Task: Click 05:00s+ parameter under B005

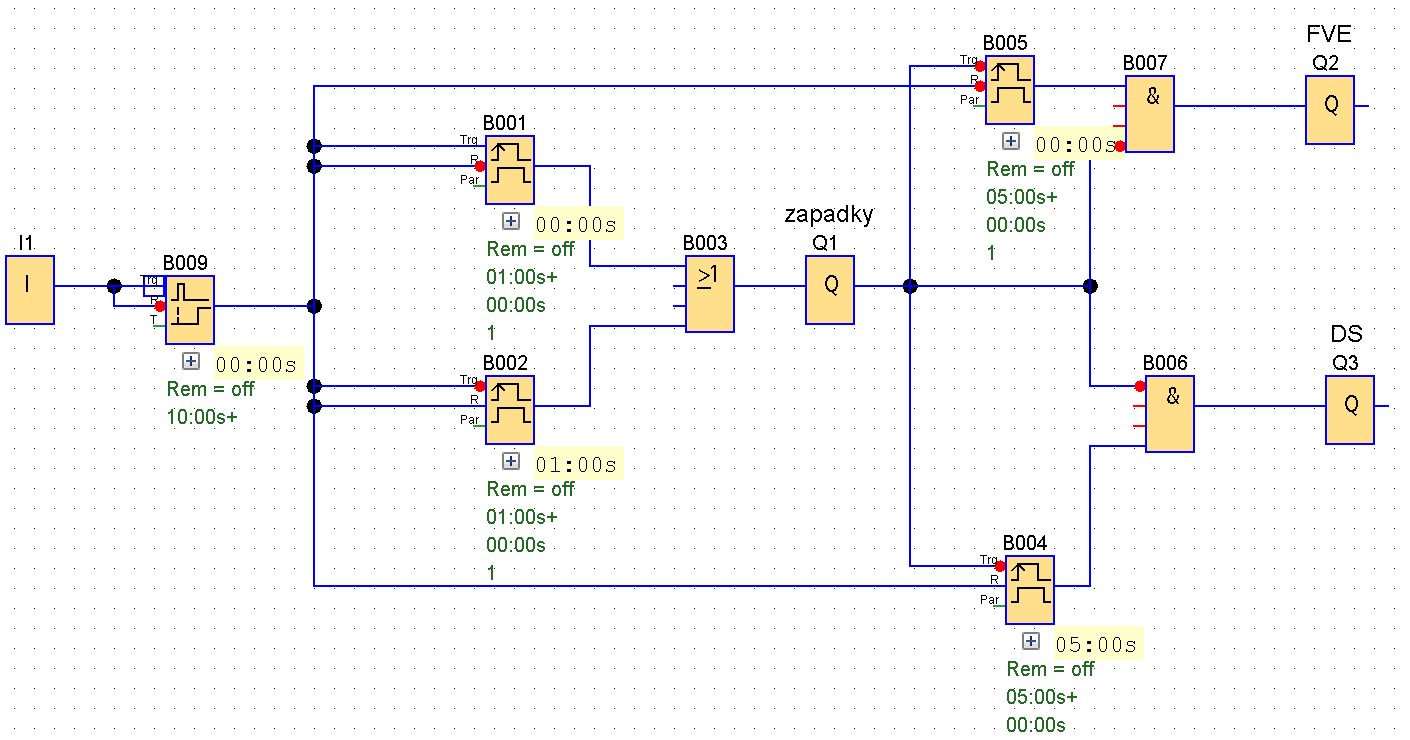Action: [1022, 197]
